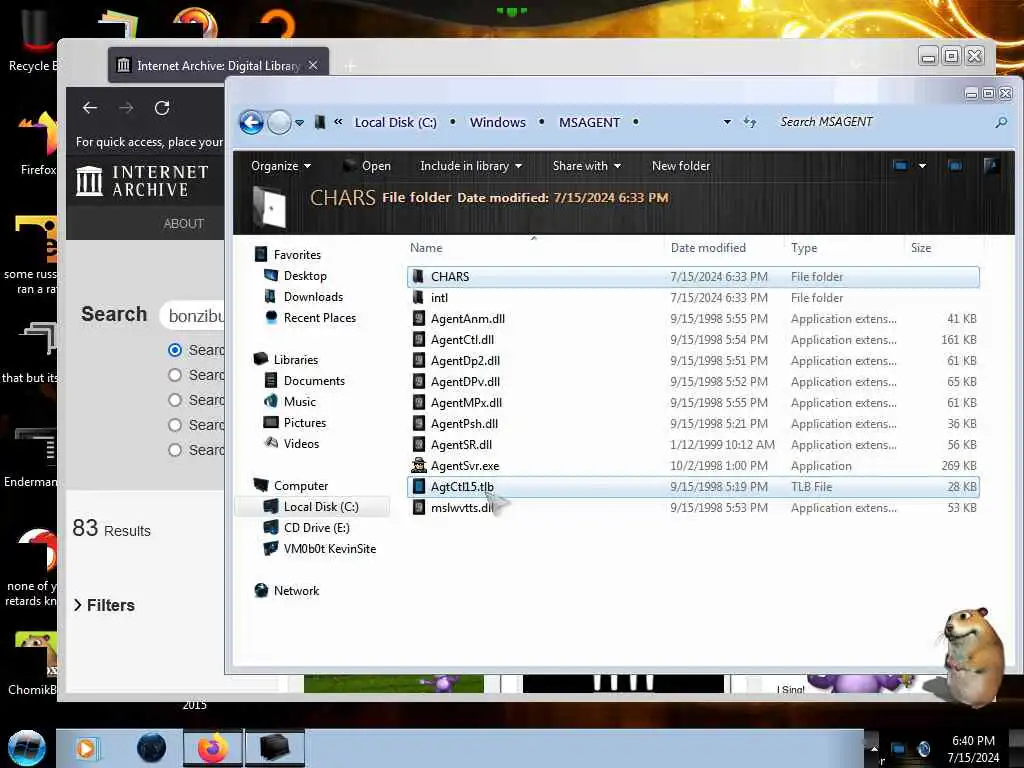This screenshot has height=768, width=1024.
Task: Click the magnifier icon in Explorer search
Action: point(1001,122)
